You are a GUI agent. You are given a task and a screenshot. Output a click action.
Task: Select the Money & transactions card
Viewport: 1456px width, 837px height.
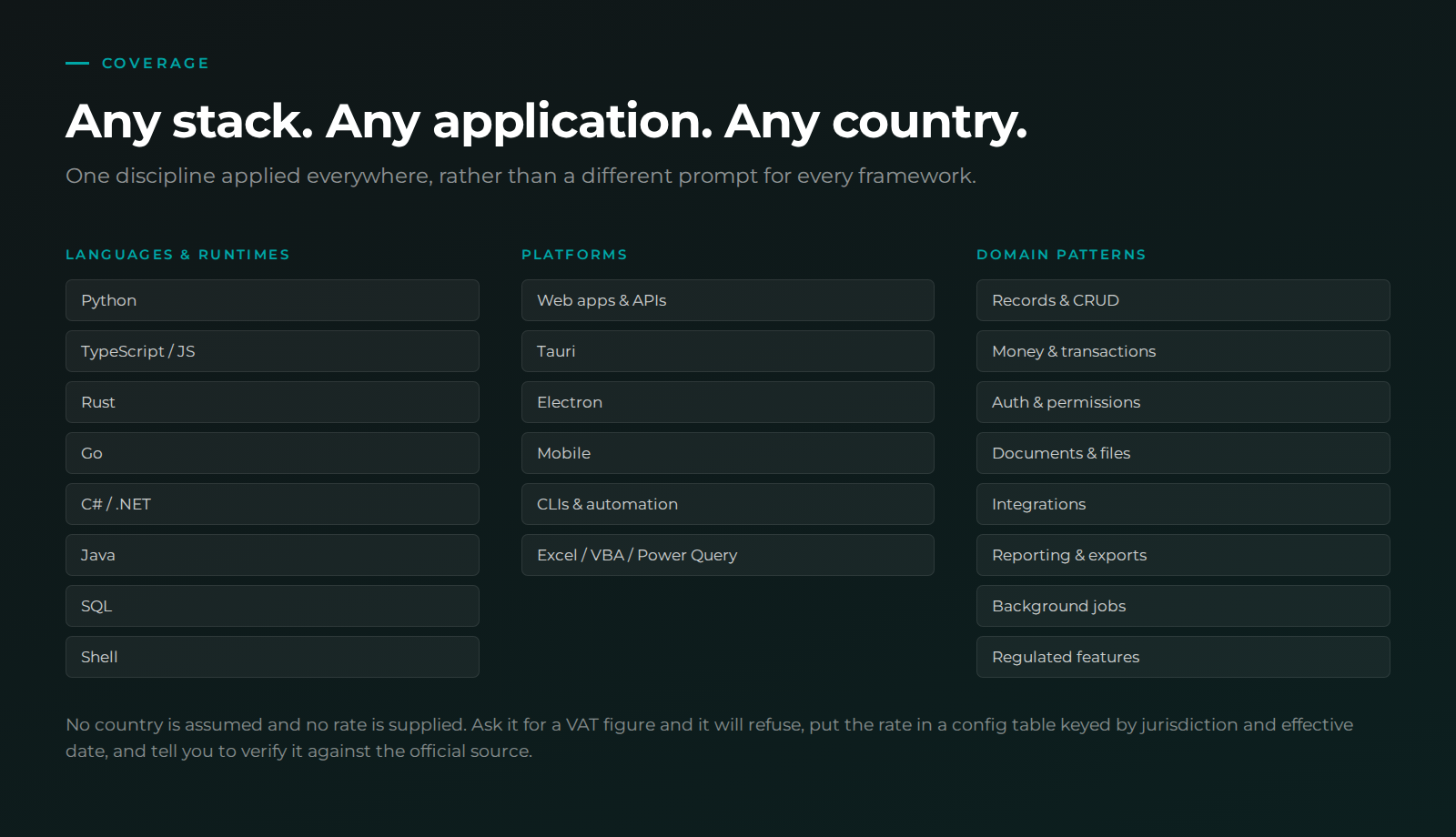tap(1183, 351)
